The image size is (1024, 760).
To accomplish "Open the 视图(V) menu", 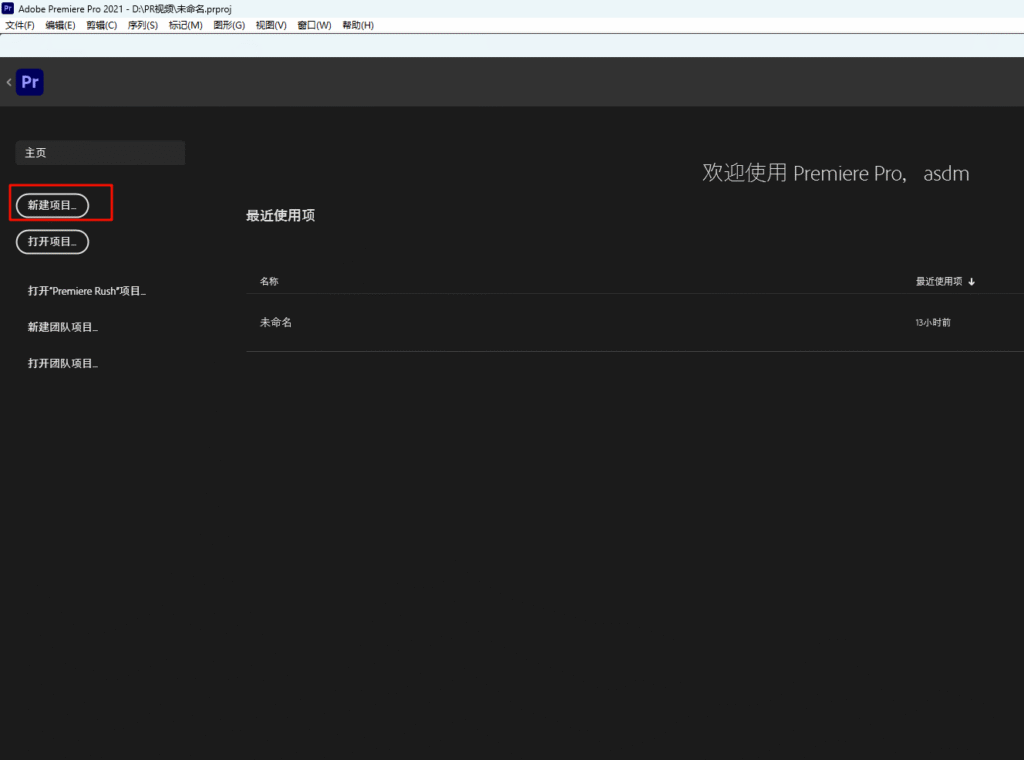I will 271,25.
